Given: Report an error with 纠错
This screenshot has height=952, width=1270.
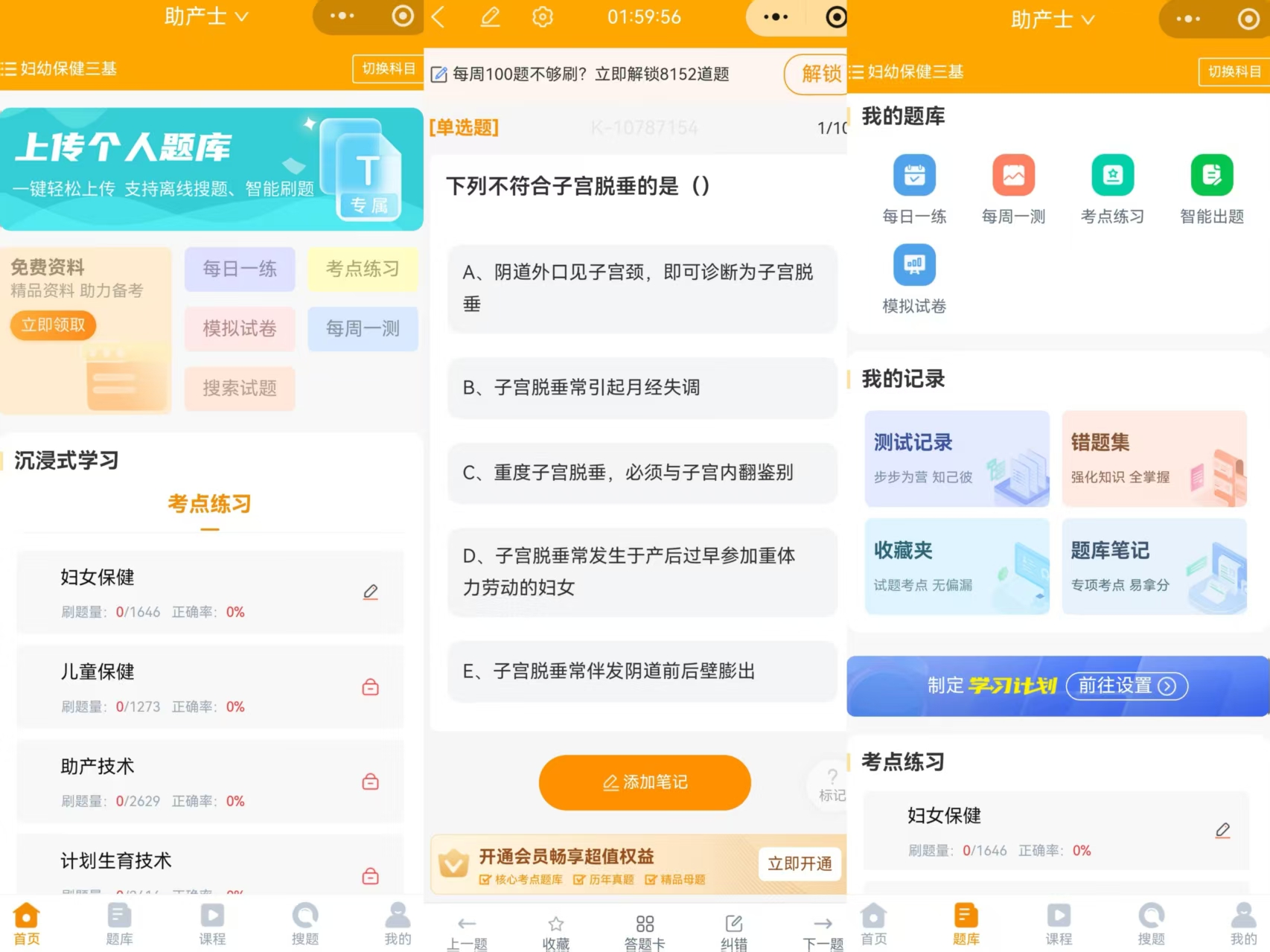Looking at the screenshot, I should coord(734,933).
